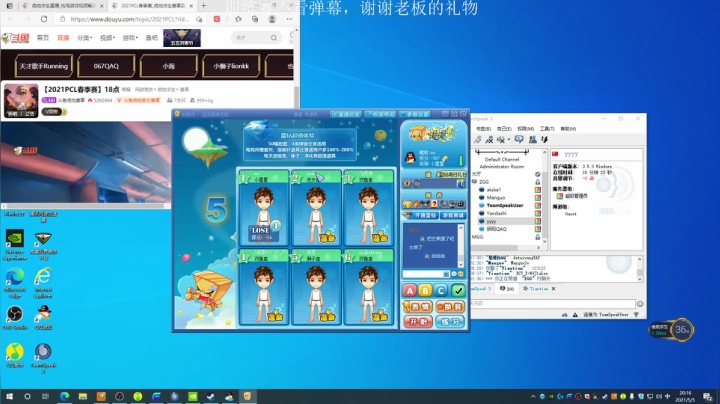Open Windows Start menu
Image resolution: width=720 pixels, height=404 pixels.
tap(9, 396)
